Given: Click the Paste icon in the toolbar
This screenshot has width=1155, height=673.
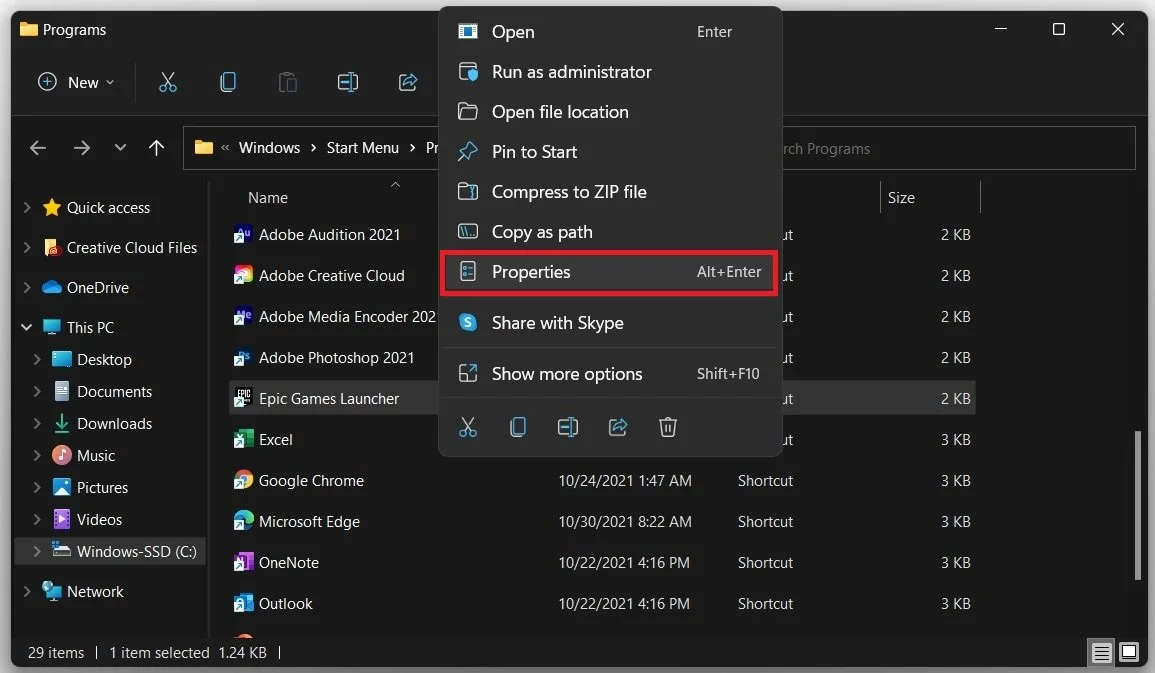Looking at the screenshot, I should [x=288, y=82].
